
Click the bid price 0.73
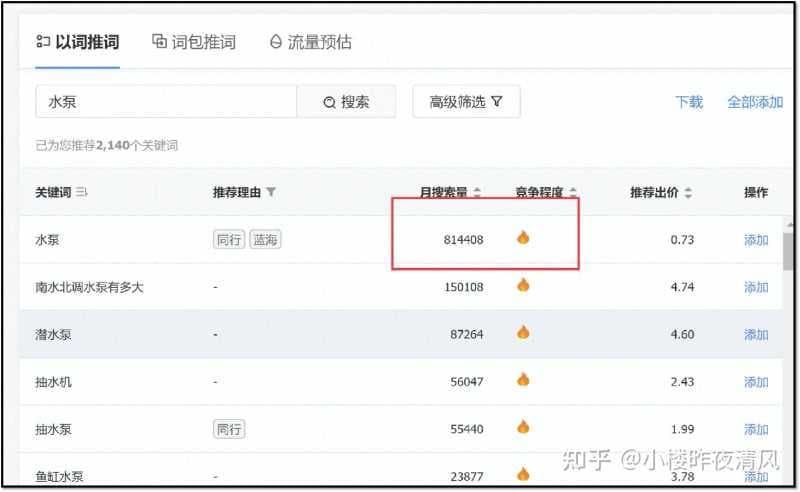(682, 240)
